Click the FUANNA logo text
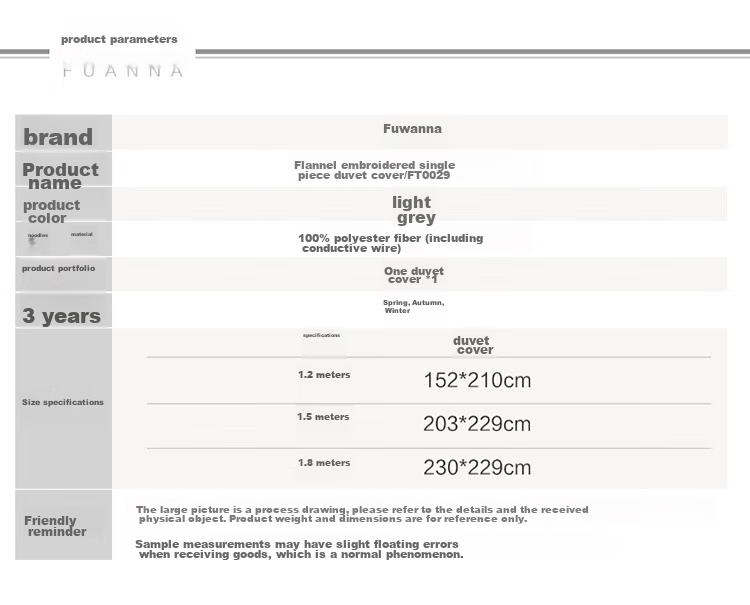This screenshot has height=605, width=750. (122, 71)
